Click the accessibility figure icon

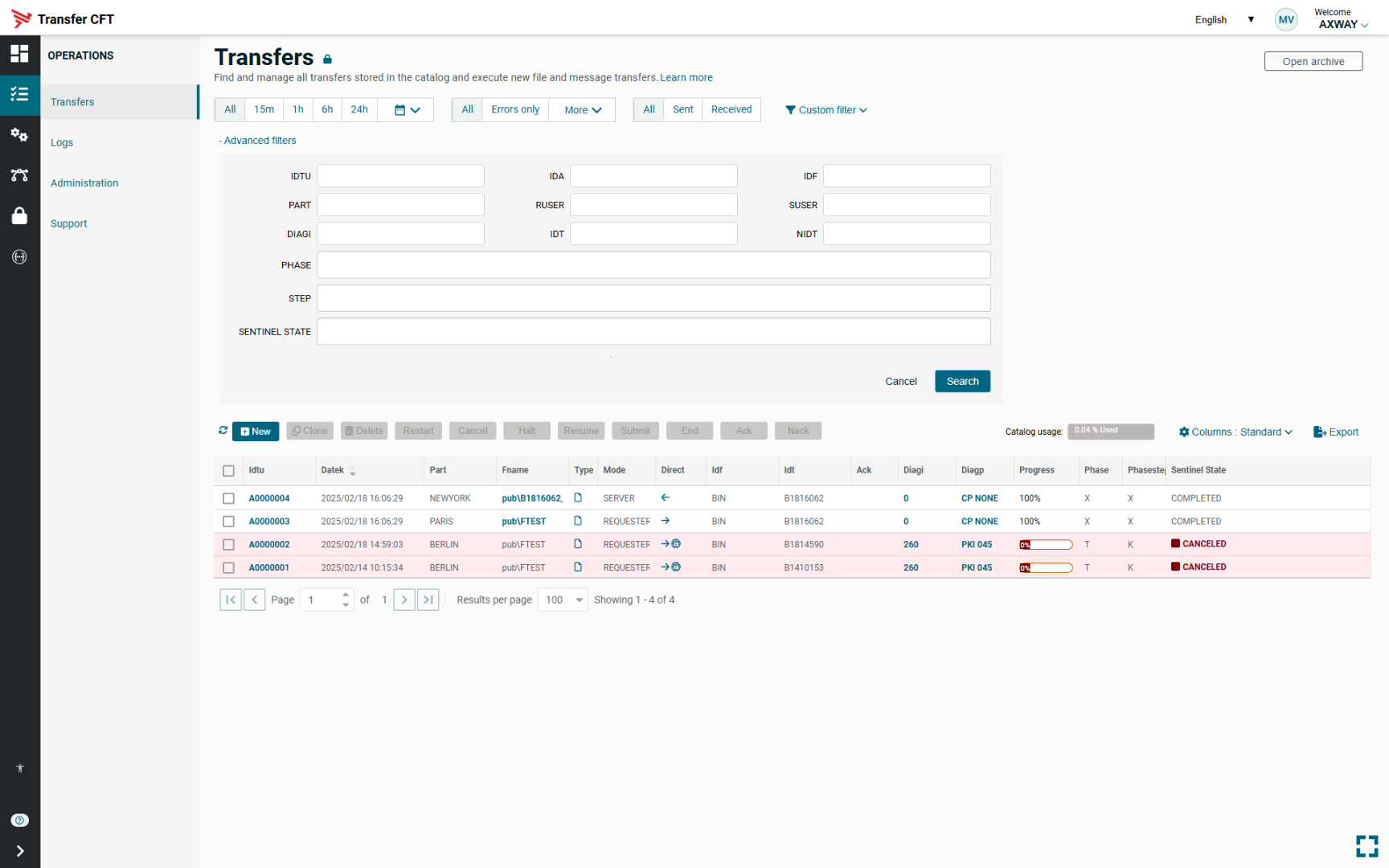(x=20, y=768)
